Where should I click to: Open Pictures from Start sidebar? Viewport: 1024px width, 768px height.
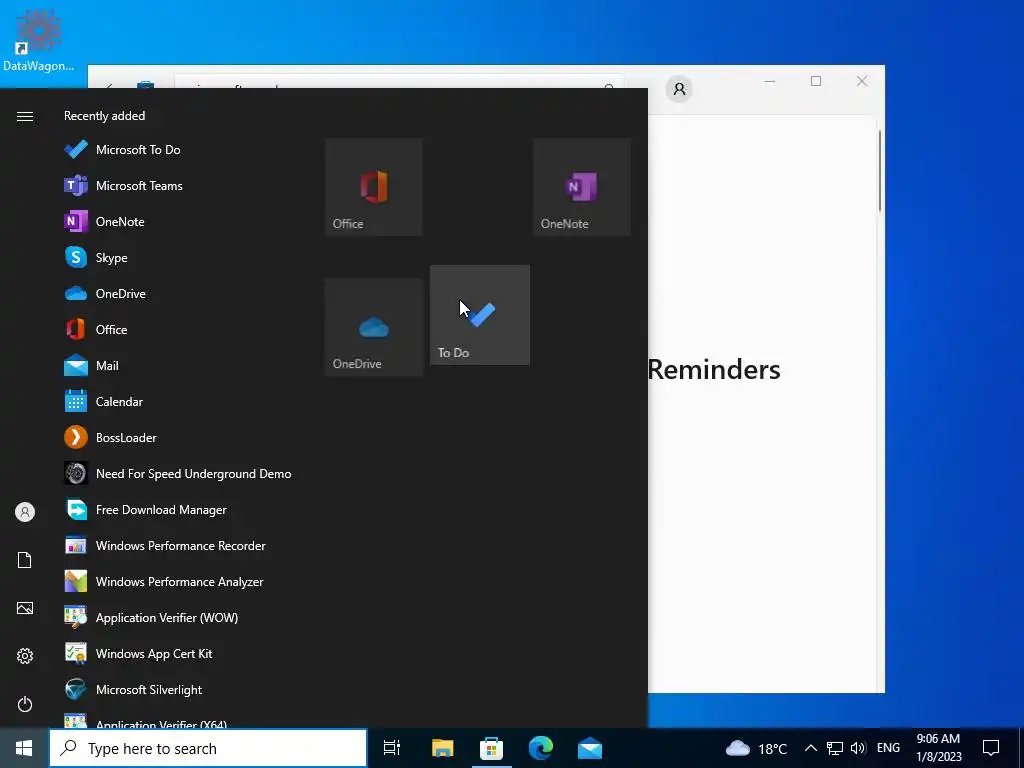pyautogui.click(x=25, y=608)
